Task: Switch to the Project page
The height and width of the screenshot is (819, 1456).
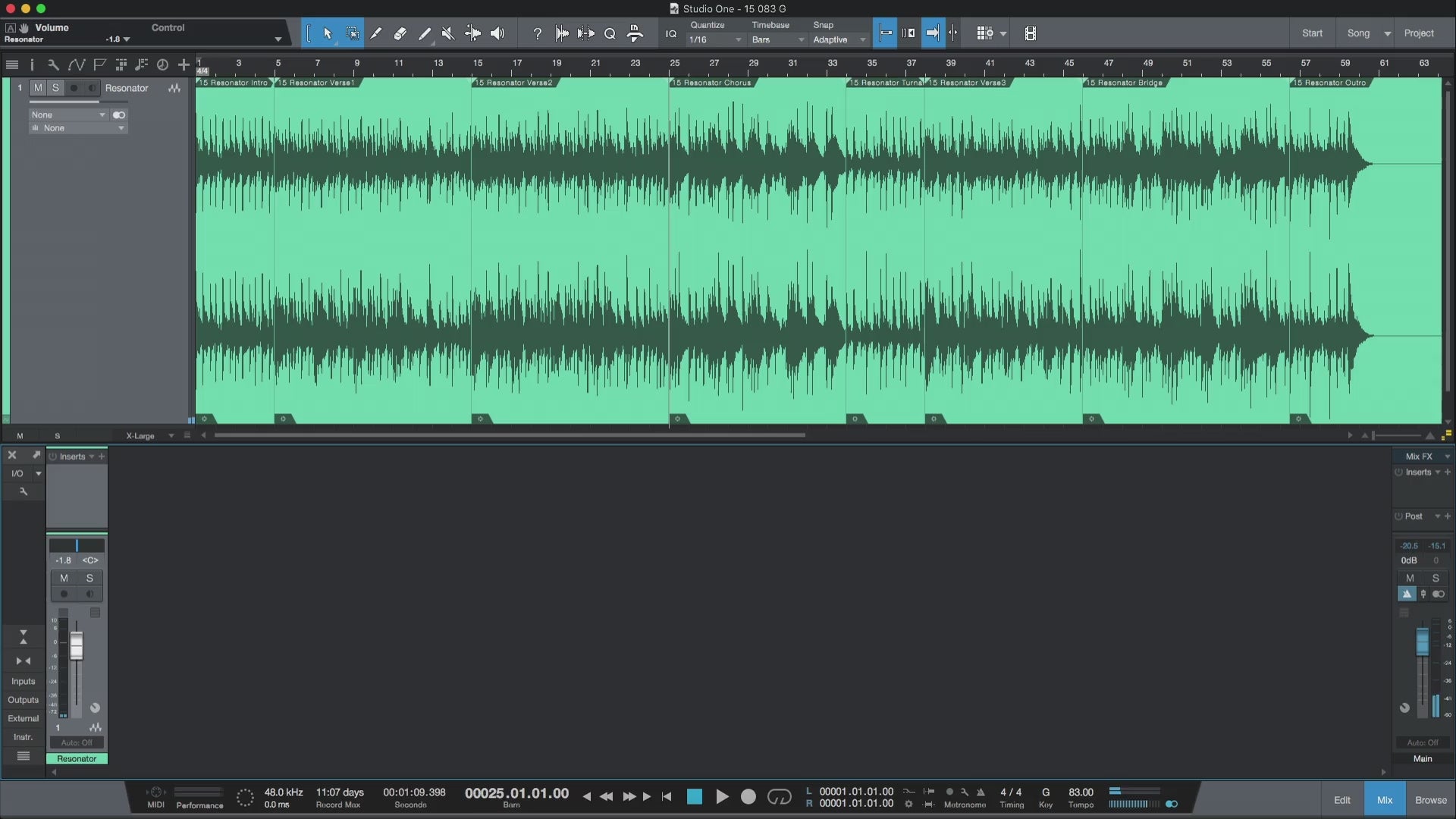Action: [1418, 33]
